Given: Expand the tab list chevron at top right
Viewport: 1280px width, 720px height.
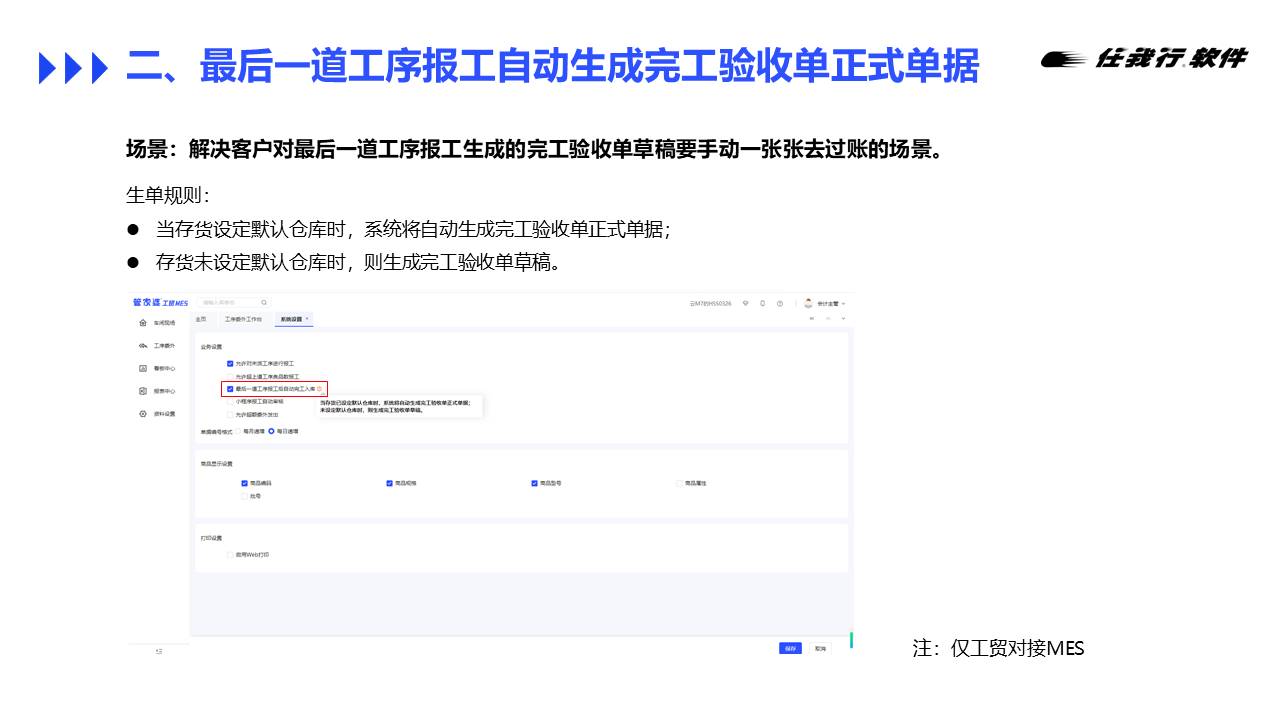Looking at the screenshot, I should [x=843, y=319].
